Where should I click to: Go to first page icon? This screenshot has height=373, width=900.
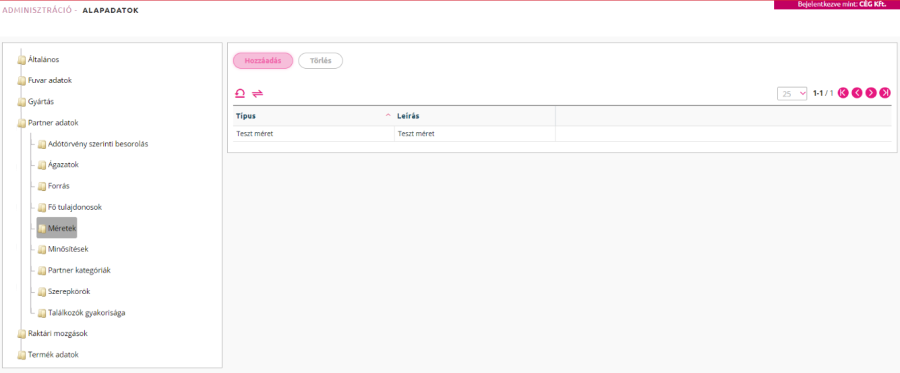pyautogui.click(x=843, y=93)
